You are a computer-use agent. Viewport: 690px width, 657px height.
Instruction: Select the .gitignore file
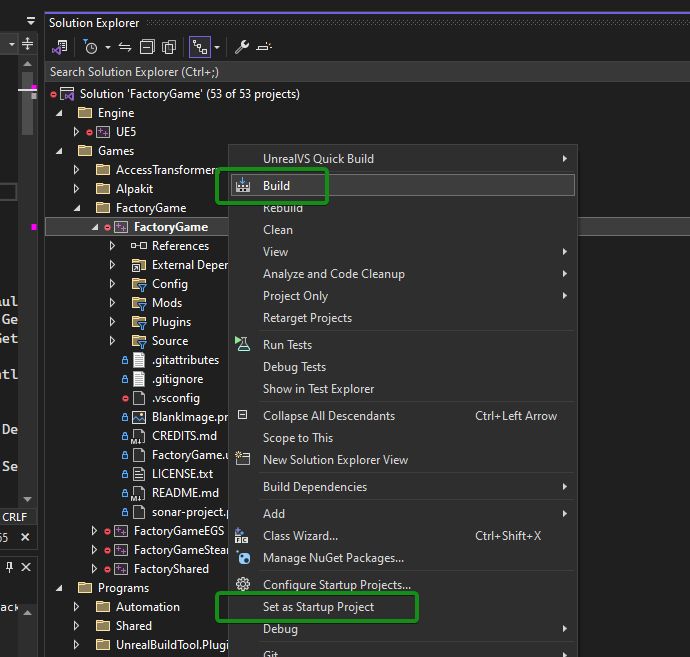point(177,379)
